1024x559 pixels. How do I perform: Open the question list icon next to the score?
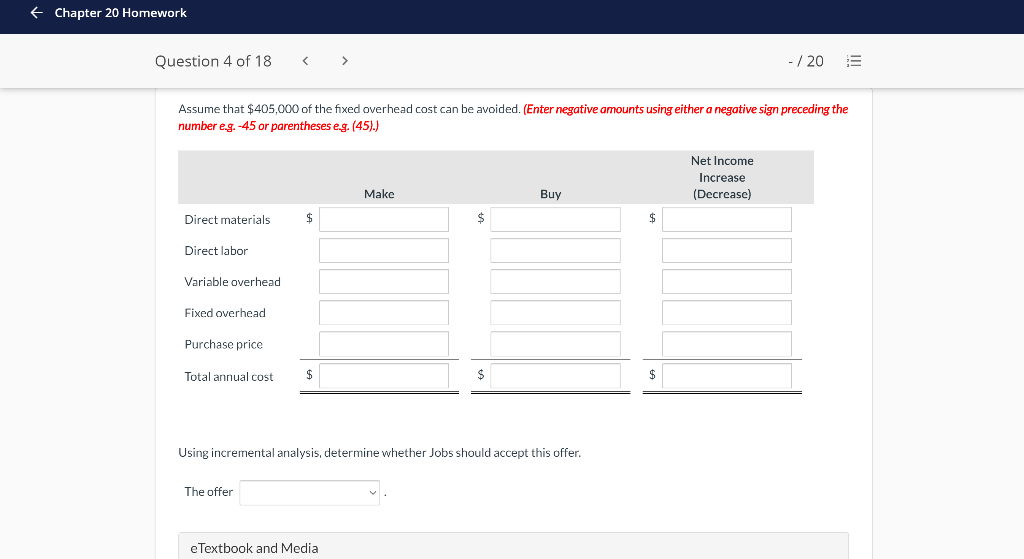tap(854, 61)
